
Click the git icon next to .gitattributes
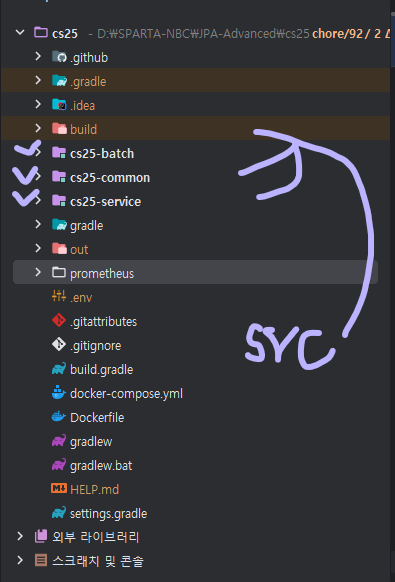(x=59, y=321)
